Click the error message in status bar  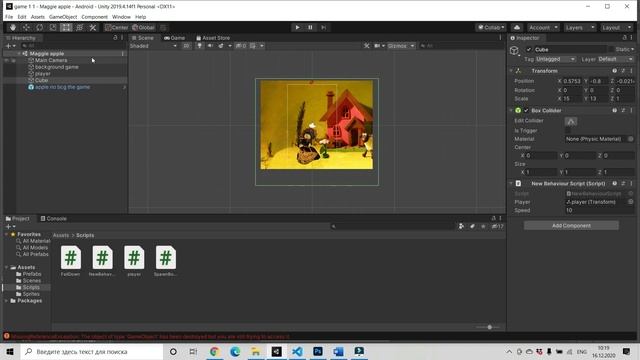(x=150, y=337)
